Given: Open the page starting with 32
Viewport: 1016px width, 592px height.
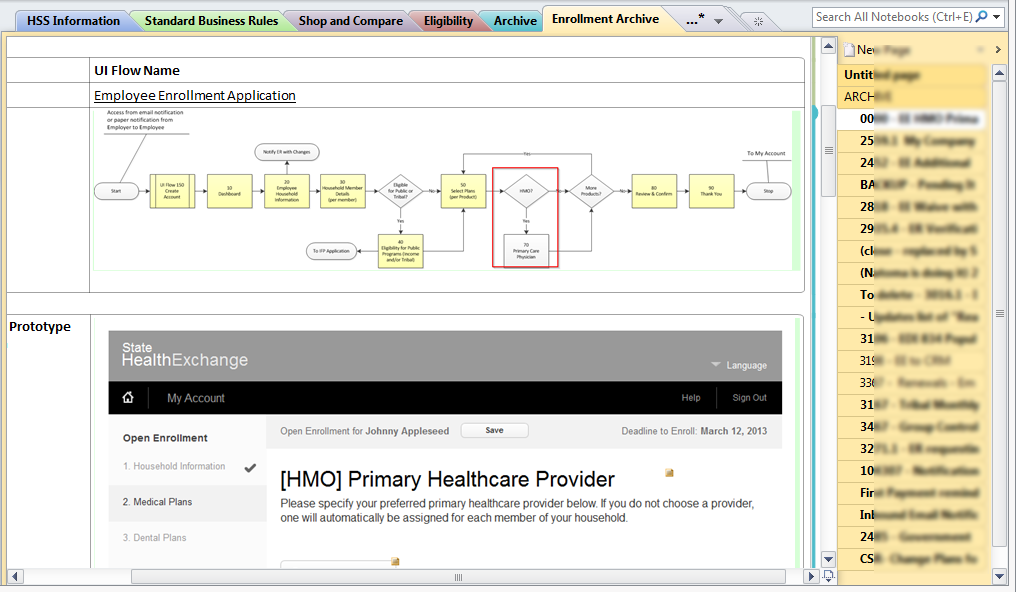Looking at the screenshot, I should coord(912,449).
